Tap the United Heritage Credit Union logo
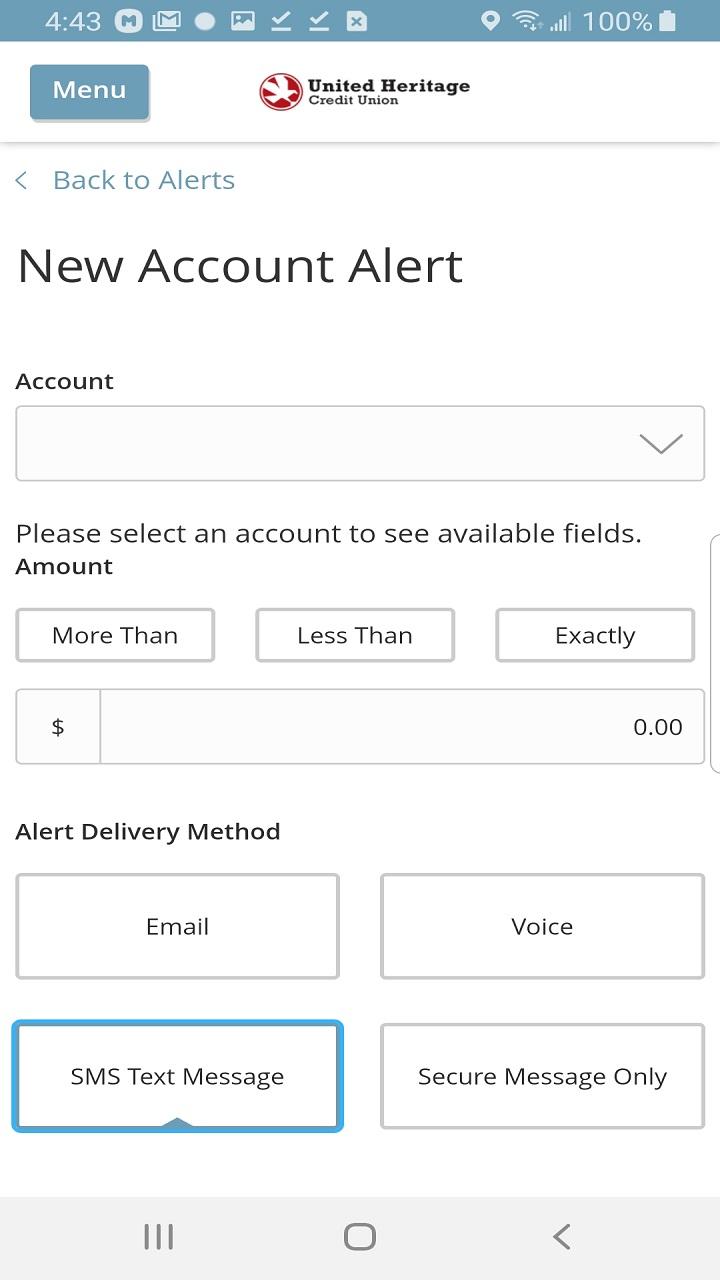This screenshot has width=720, height=1280. [364, 91]
